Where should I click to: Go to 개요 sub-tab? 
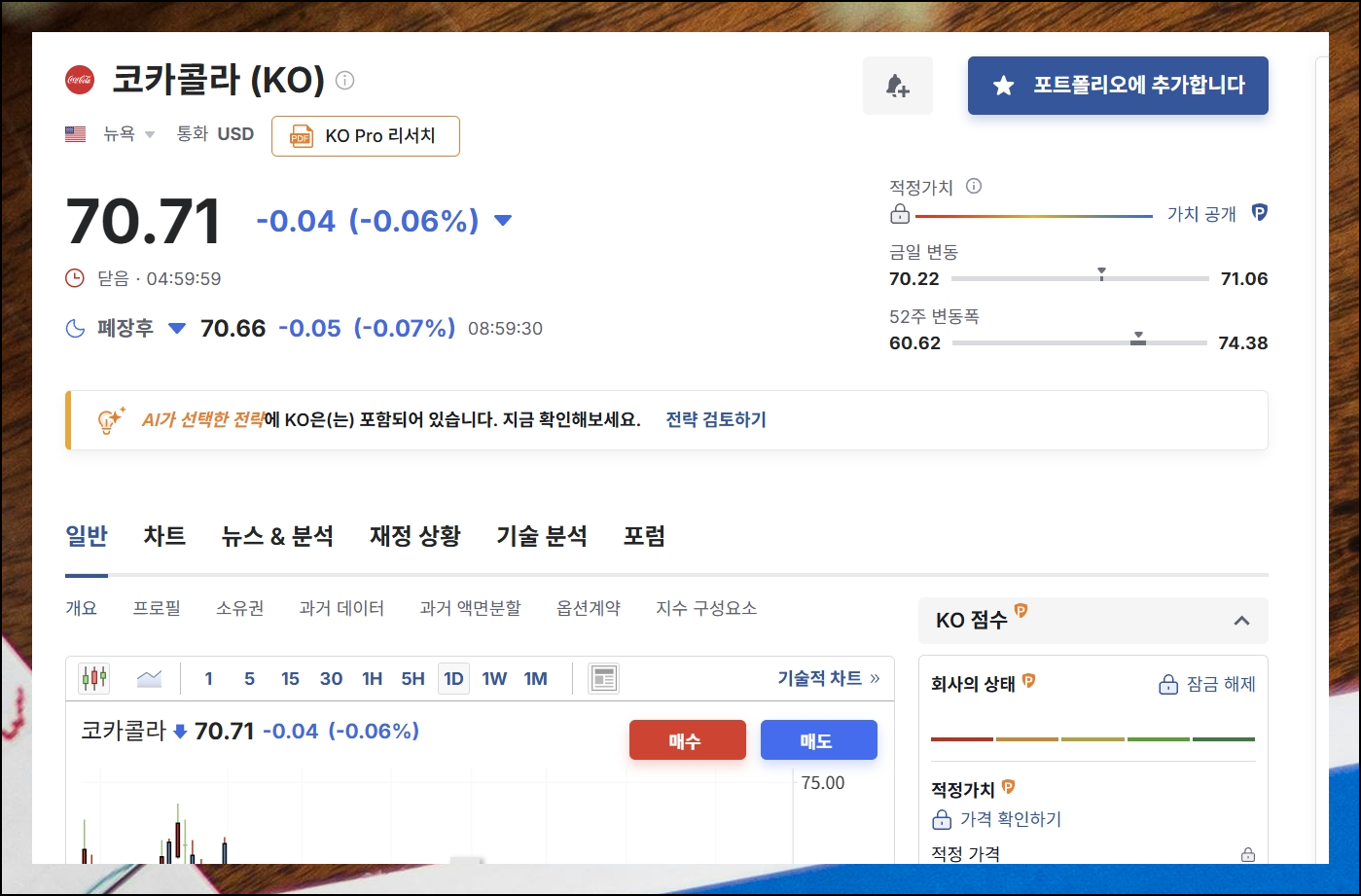pyautogui.click(x=82, y=608)
